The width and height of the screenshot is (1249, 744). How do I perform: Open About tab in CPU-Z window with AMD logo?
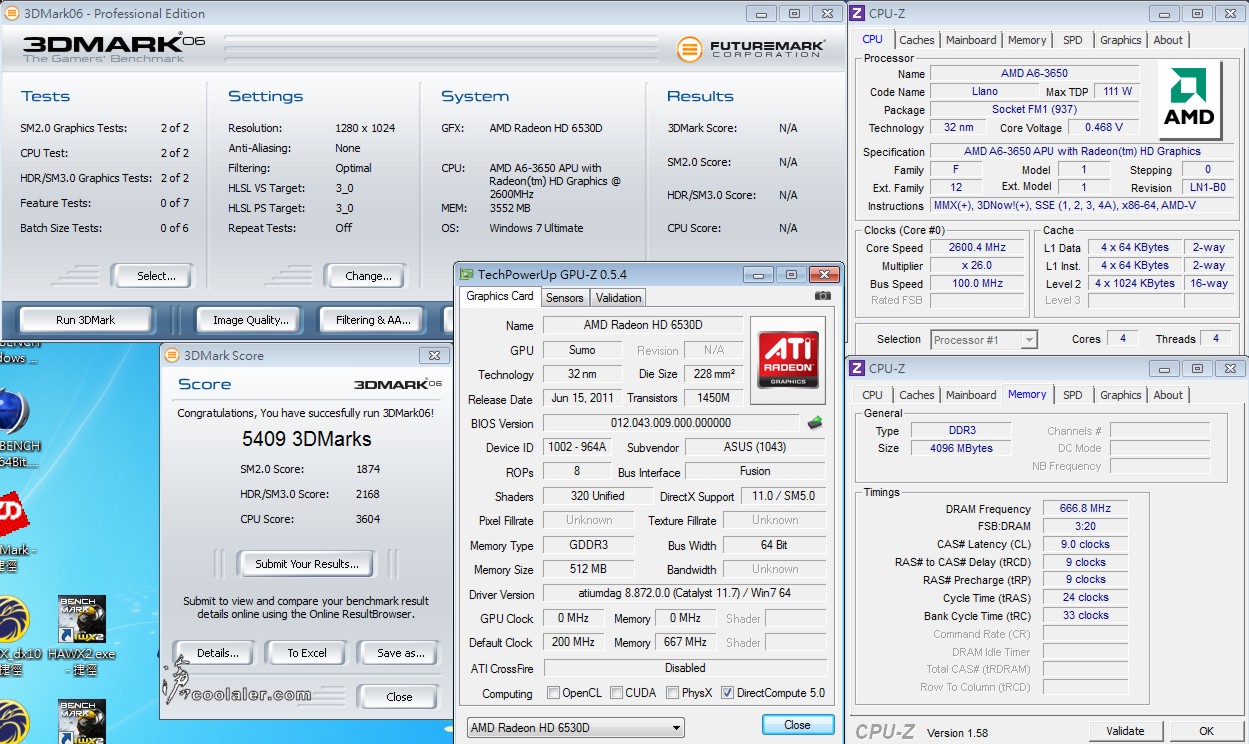(1168, 40)
